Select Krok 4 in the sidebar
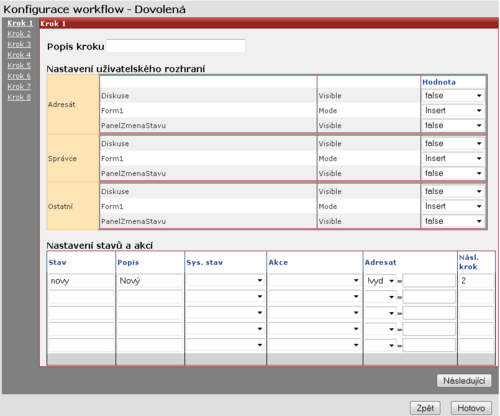Image resolution: width=500 pixels, height=416 pixels. point(19,55)
